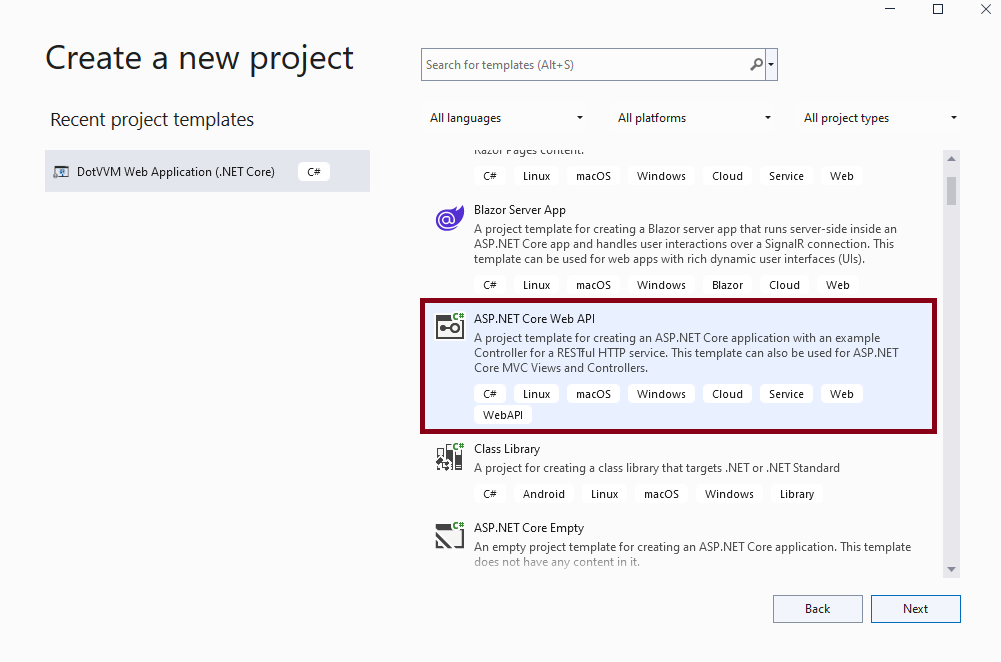Expand the All platforms filter
The image size is (1001, 662).
tap(694, 118)
